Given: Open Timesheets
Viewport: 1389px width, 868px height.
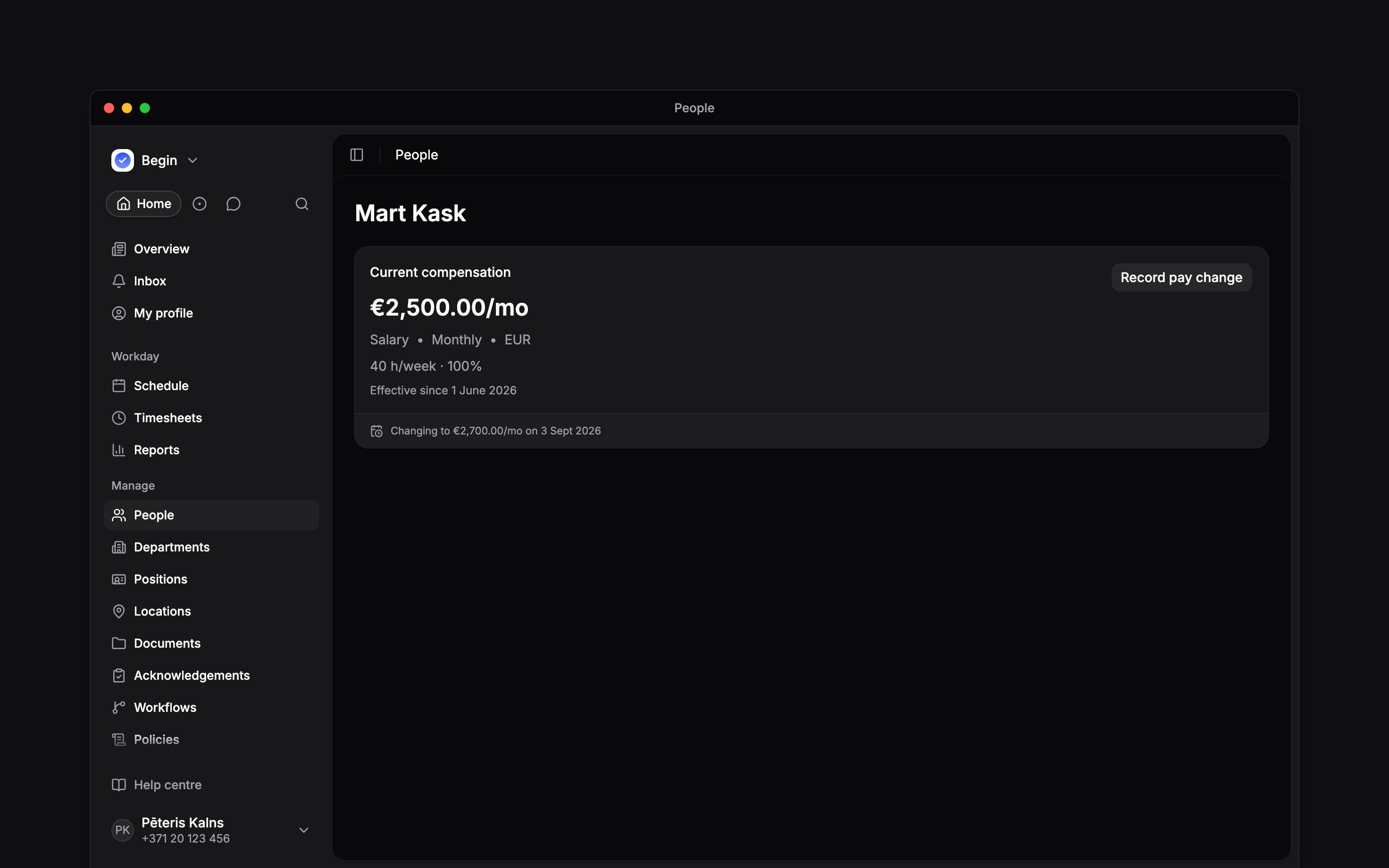Looking at the screenshot, I should pyautogui.click(x=211, y=418).
